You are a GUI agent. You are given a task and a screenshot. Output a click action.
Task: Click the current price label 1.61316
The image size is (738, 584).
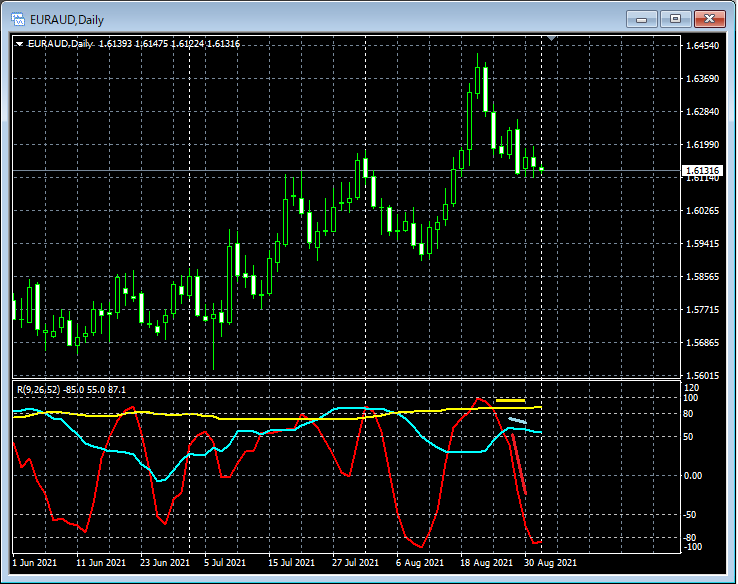(x=701, y=171)
